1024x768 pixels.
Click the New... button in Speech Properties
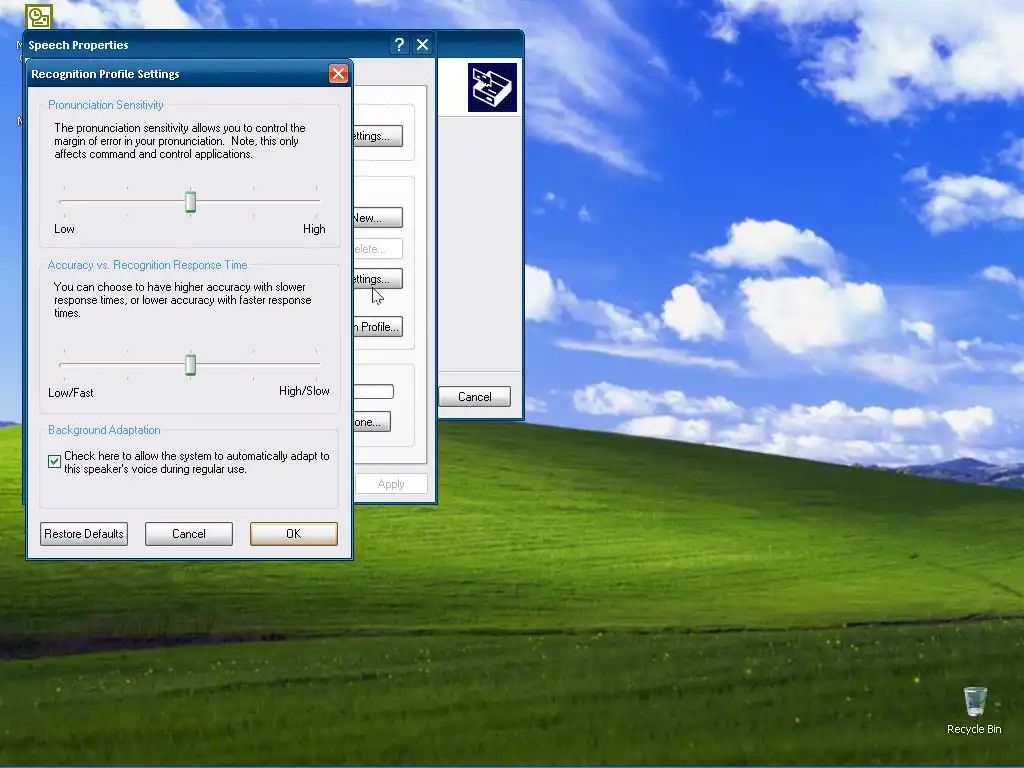pos(377,217)
